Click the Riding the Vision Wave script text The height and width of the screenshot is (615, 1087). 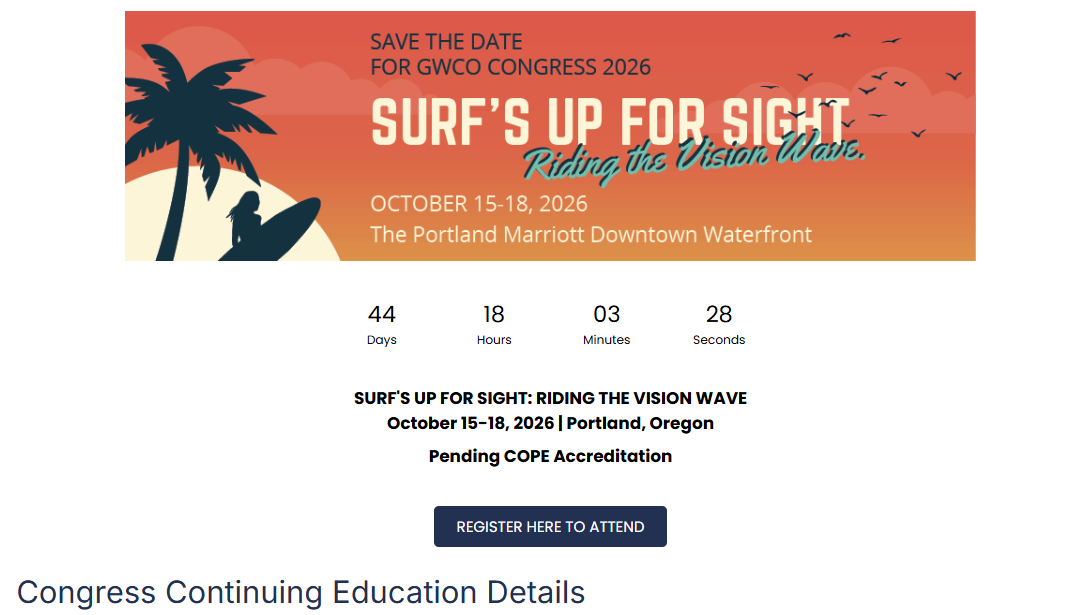point(693,158)
